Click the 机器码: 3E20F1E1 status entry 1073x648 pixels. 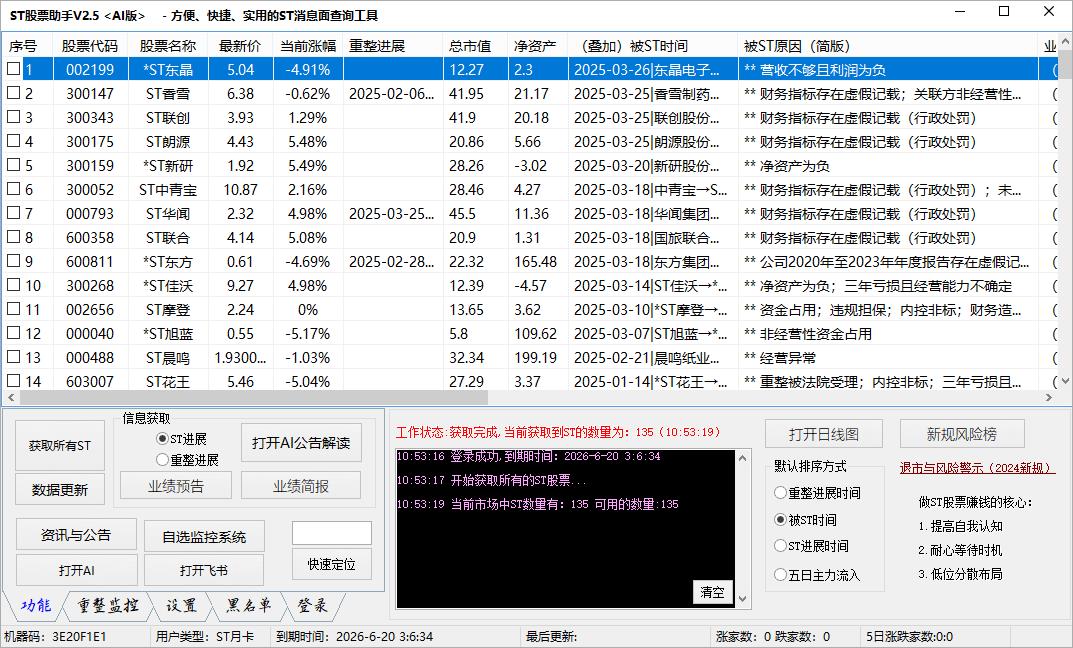pyautogui.click(x=55, y=636)
